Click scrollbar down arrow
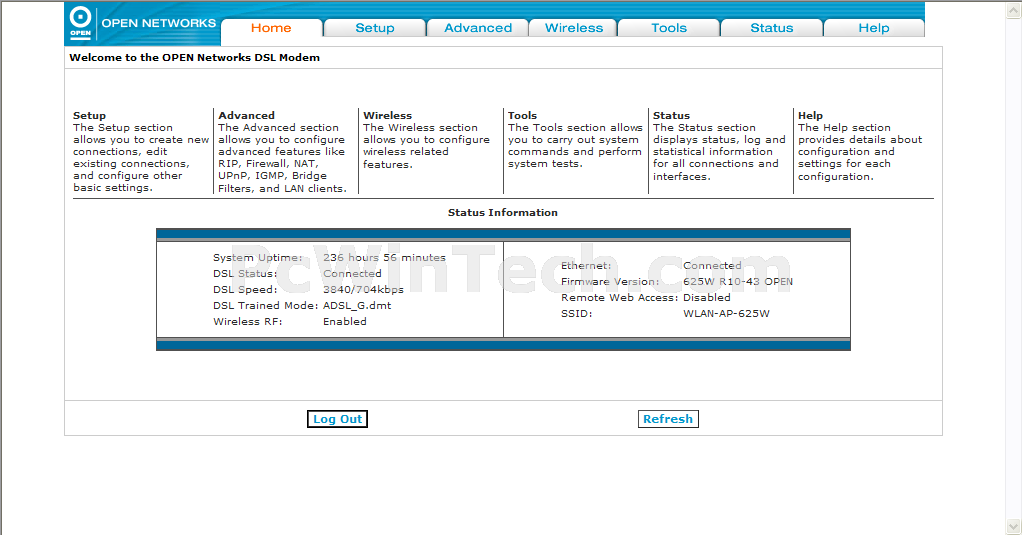The width and height of the screenshot is (1022, 535). [x=1014, y=526]
